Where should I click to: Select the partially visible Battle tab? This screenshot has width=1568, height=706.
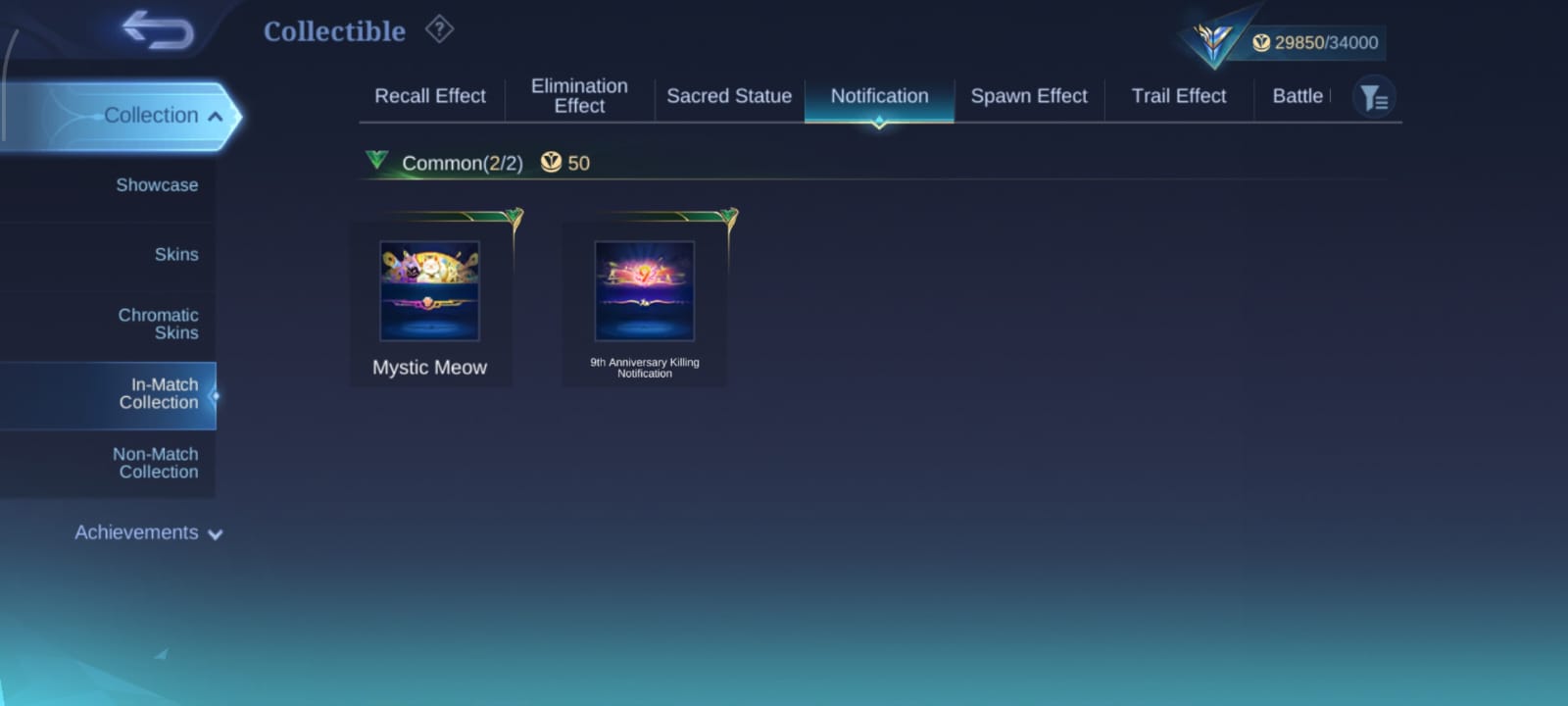(1298, 96)
